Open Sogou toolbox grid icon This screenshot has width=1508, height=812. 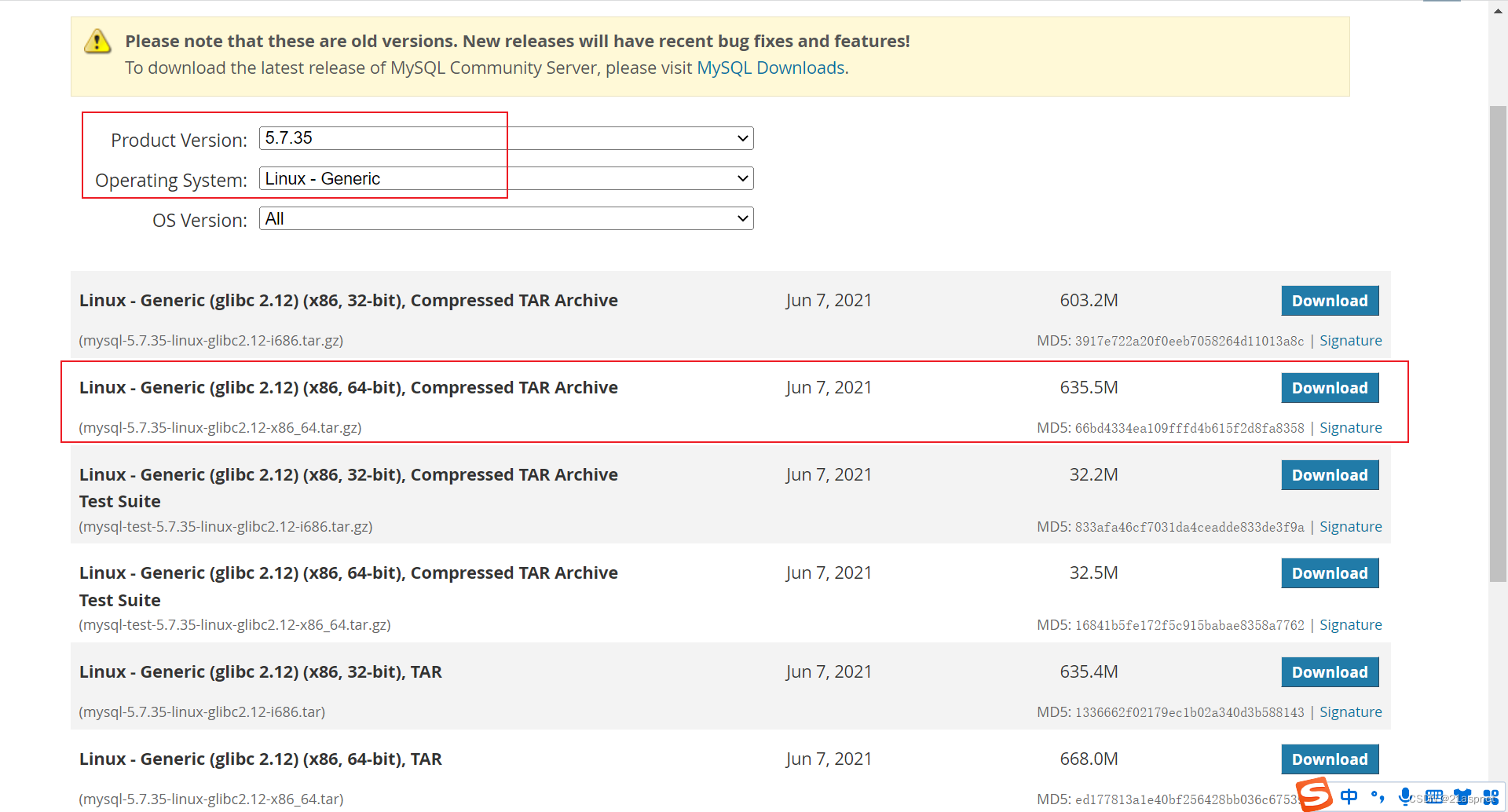tap(1491, 796)
